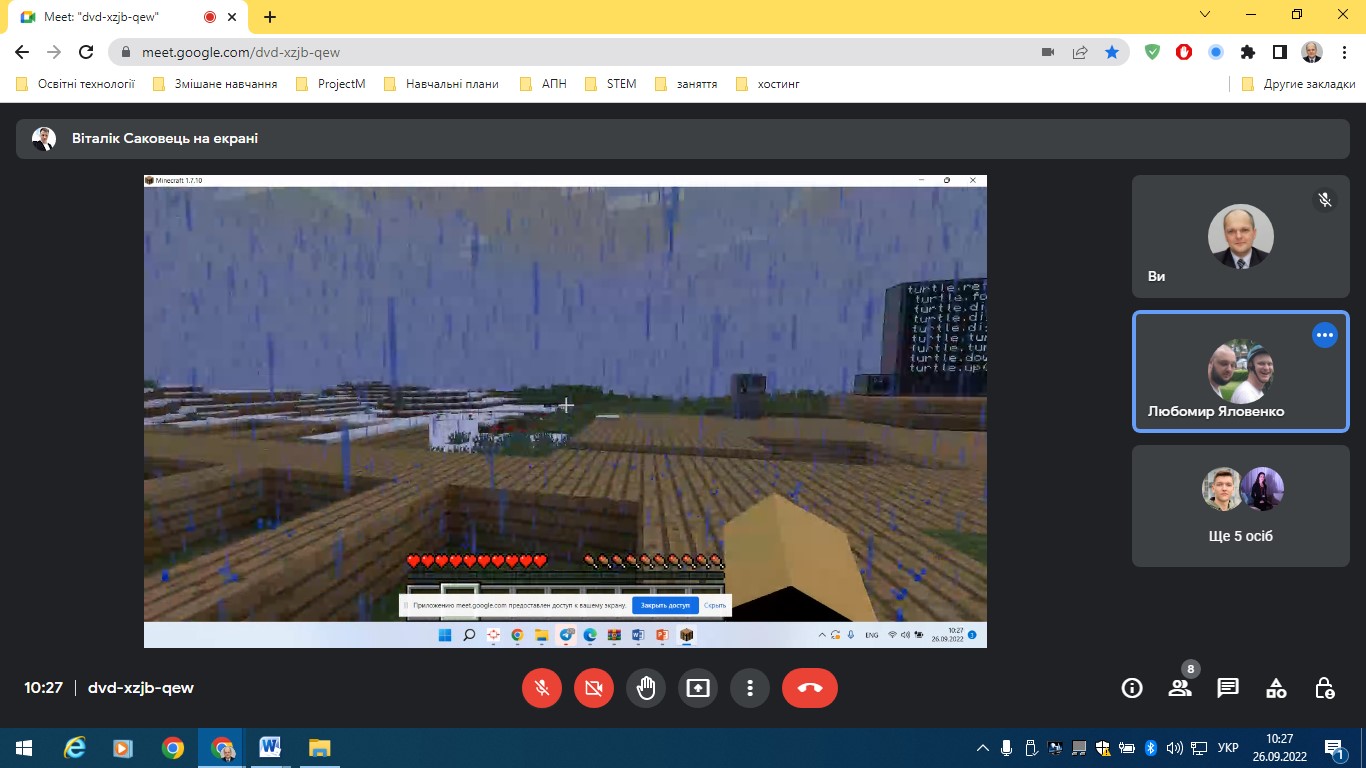Open the Змішане навчання bookmark folder

[x=214, y=84]
